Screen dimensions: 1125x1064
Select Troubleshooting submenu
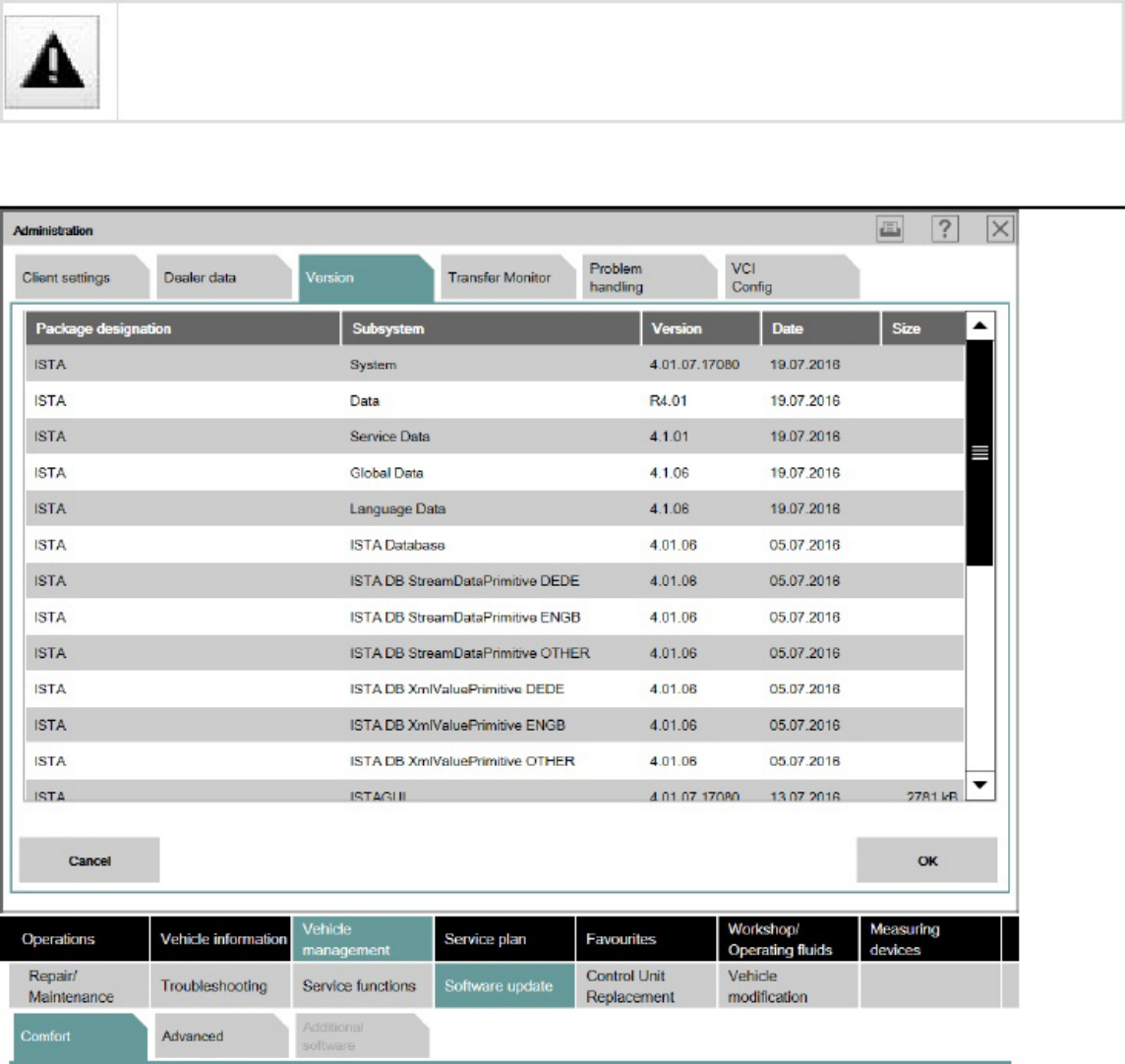tap(221, 985)
